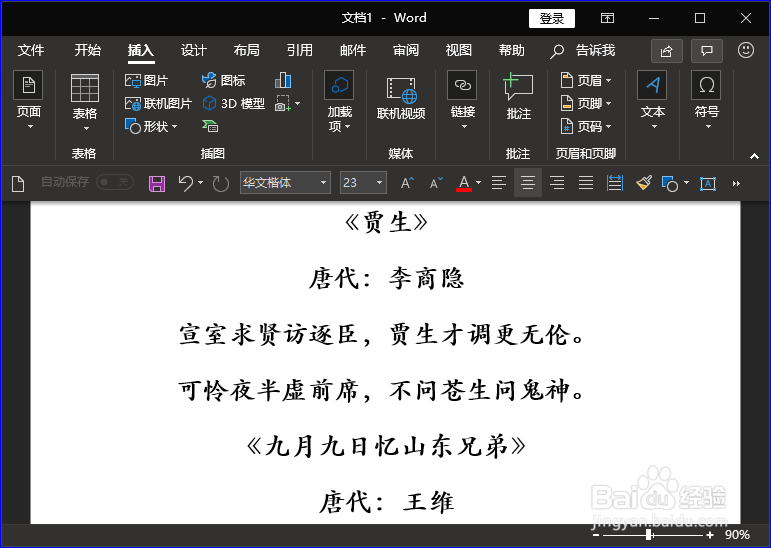Click the Format Painter brush
Viewport: 771px width, 548px height.
tap(644, 183)
